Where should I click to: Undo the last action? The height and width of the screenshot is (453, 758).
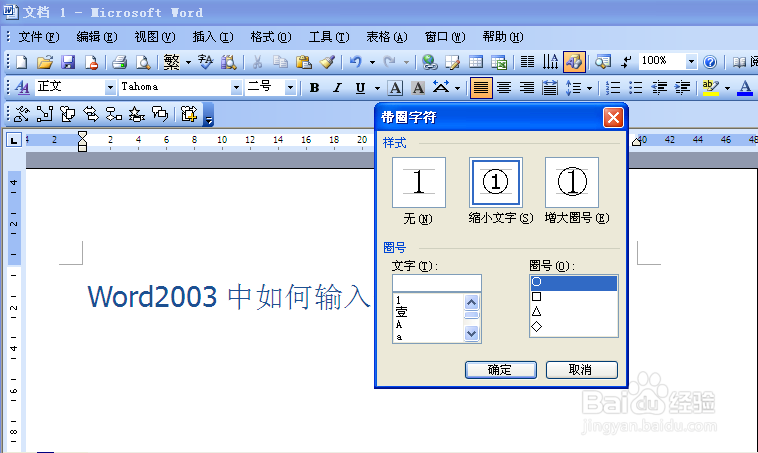356,62
